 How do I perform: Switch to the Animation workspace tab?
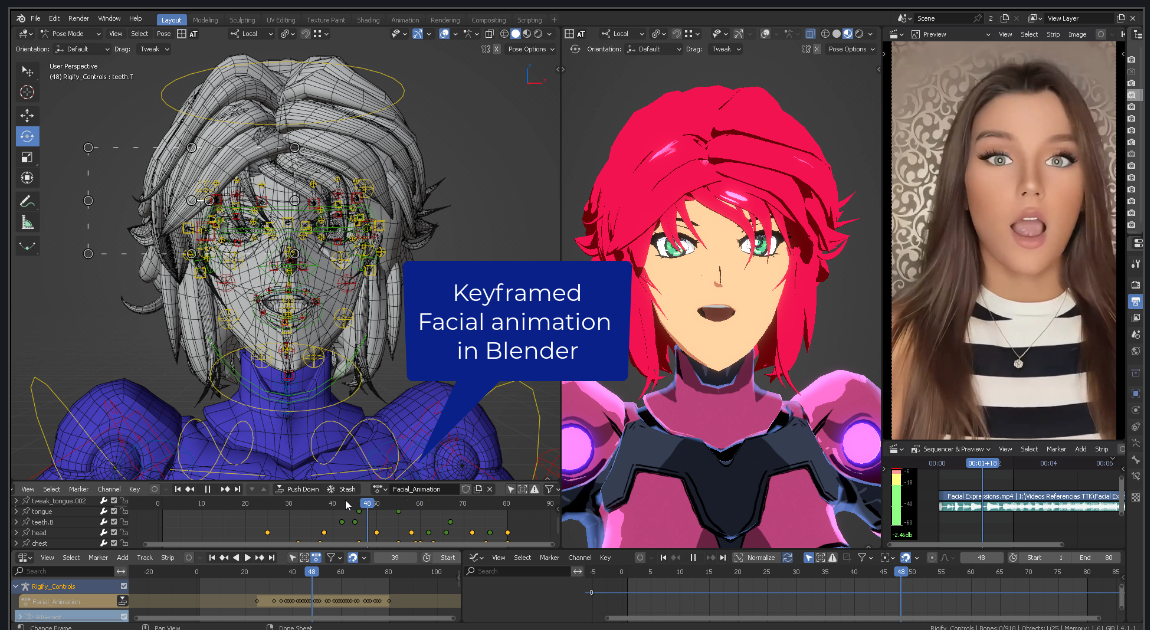405,20
